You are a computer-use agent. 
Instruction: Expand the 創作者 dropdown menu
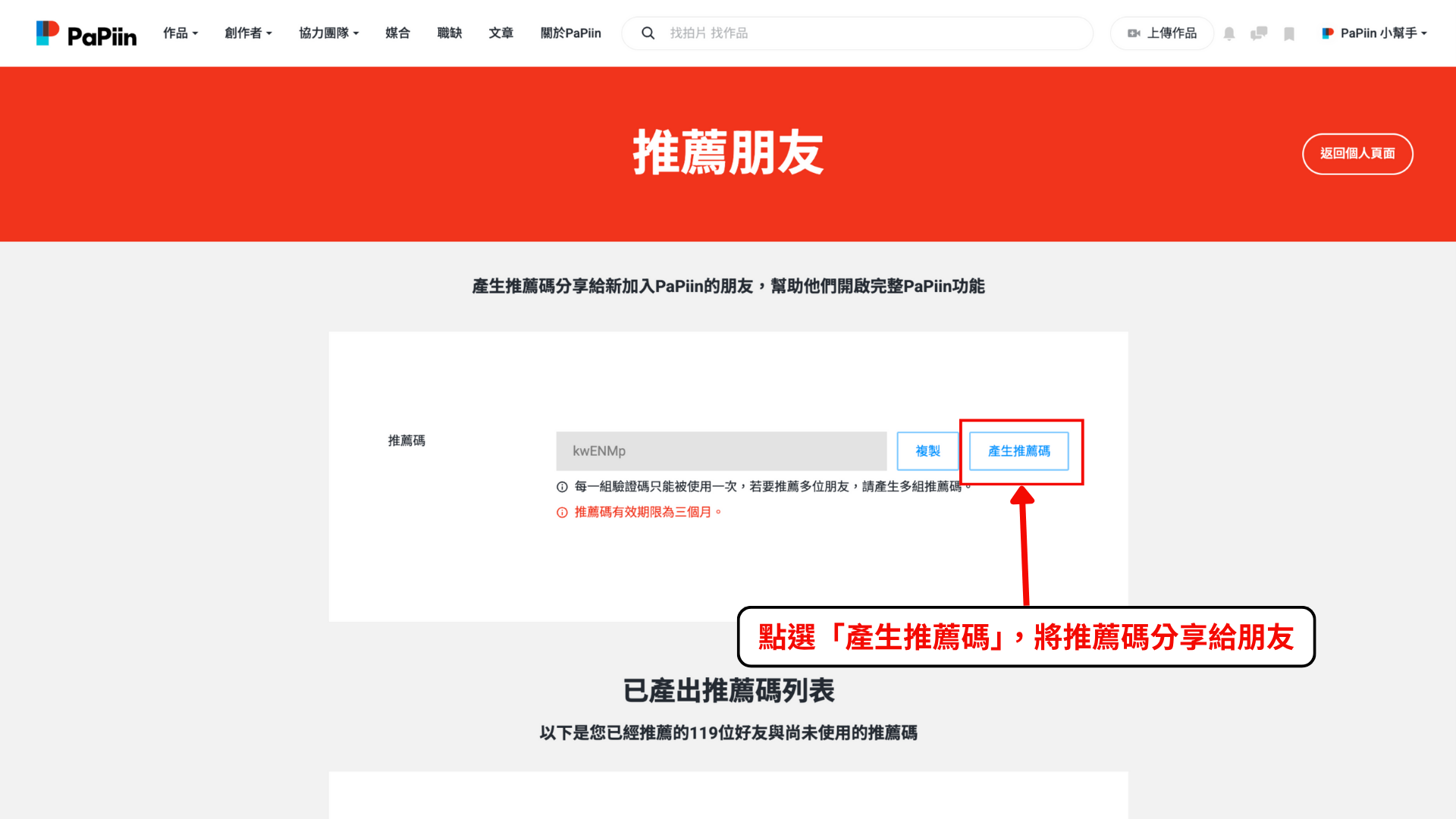pos(248,33)
